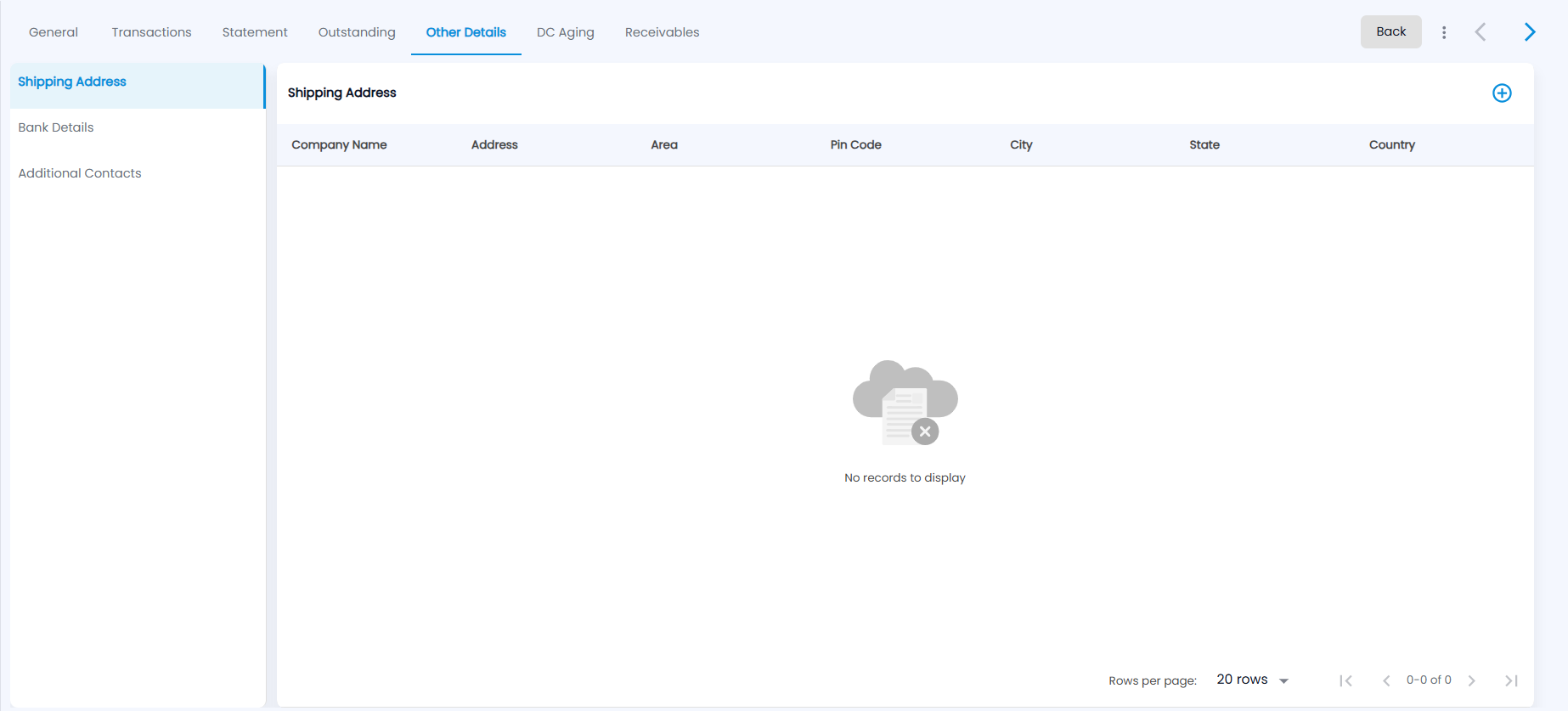The image size is (1568, 711).
Task: Sort by Address column header
Action: 494,145
